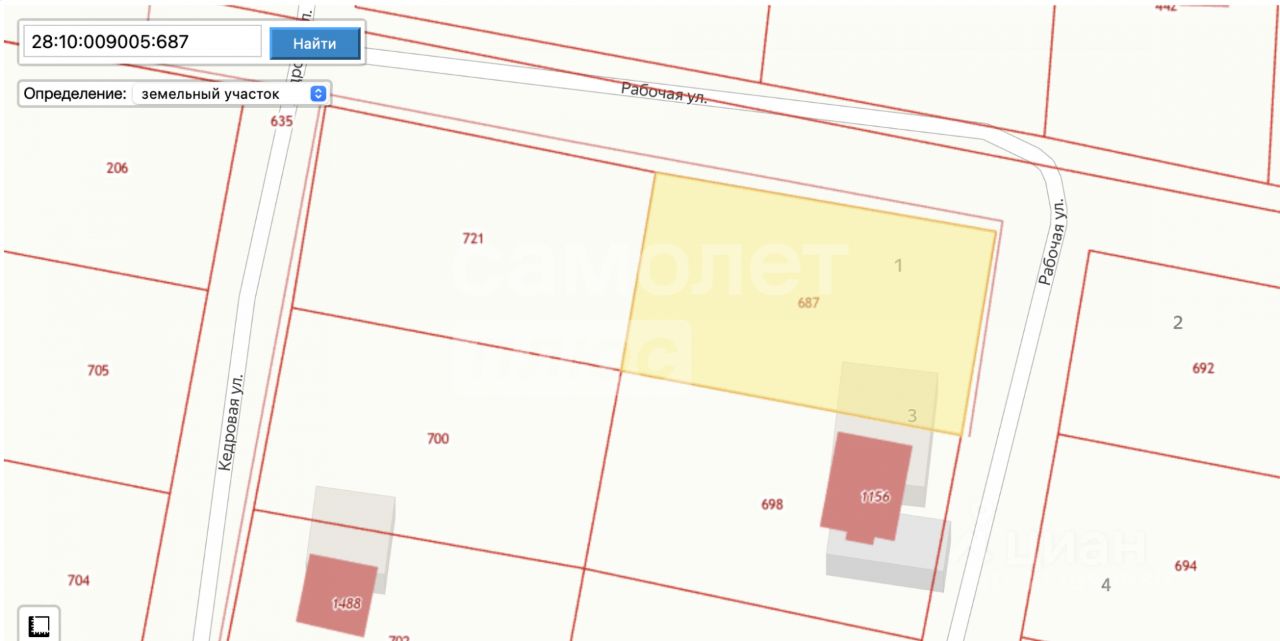1280x641 pixels.
Task: Click parcel label 721
Action: [473, 238]
